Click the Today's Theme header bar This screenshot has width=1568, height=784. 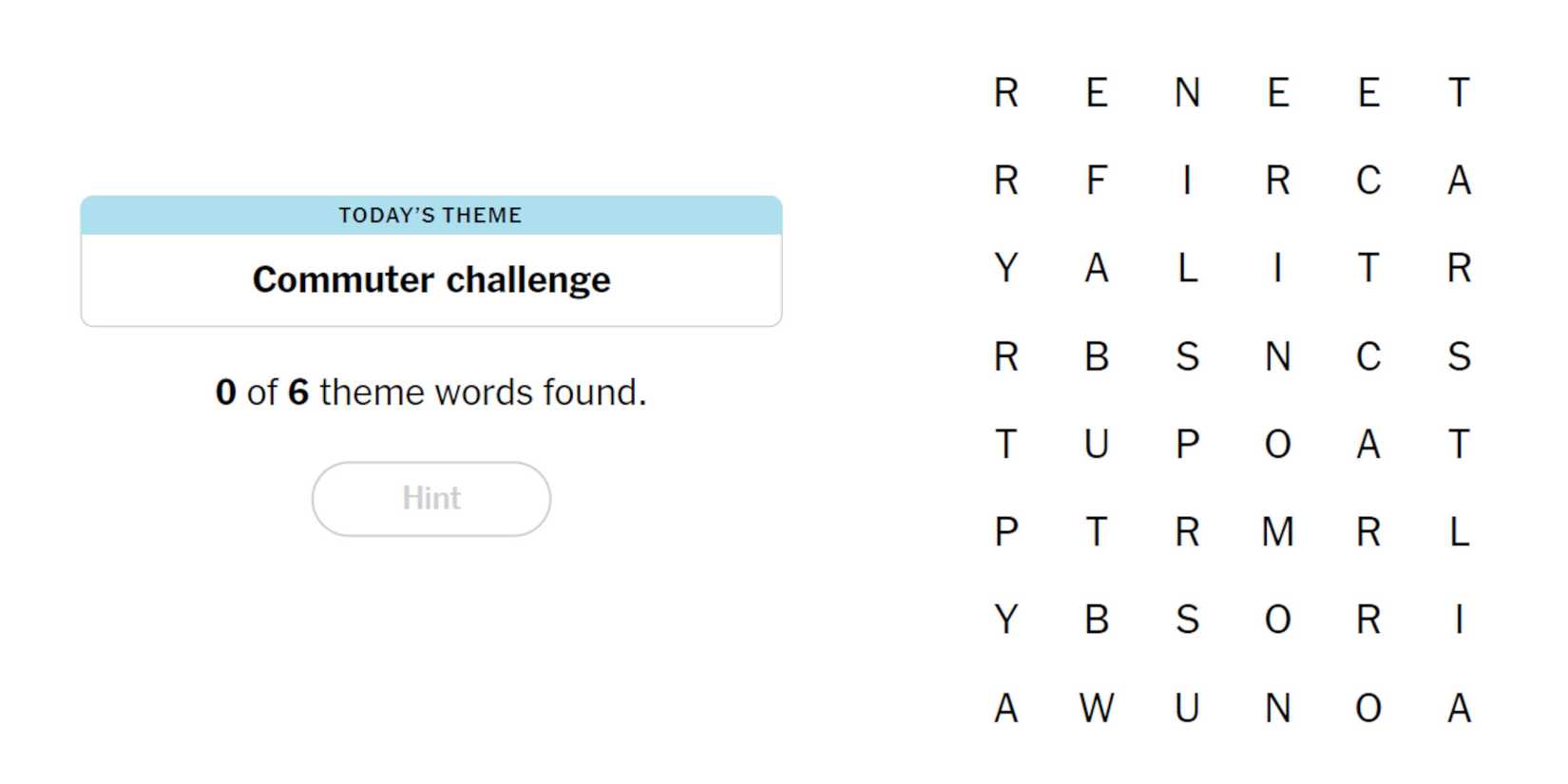(430, 216)
